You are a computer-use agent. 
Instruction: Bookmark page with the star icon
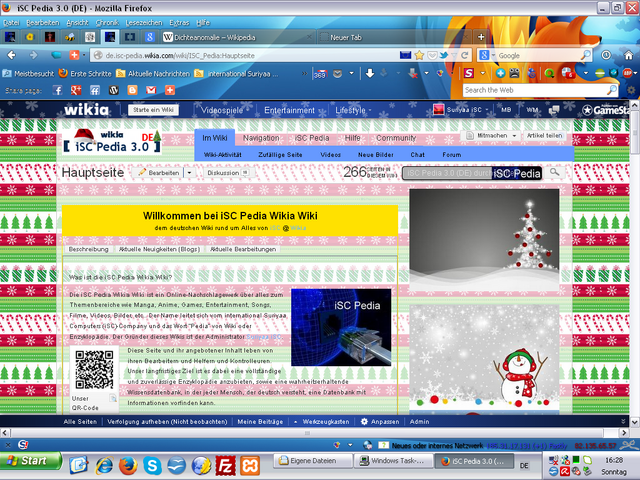[x=419, y=55]
